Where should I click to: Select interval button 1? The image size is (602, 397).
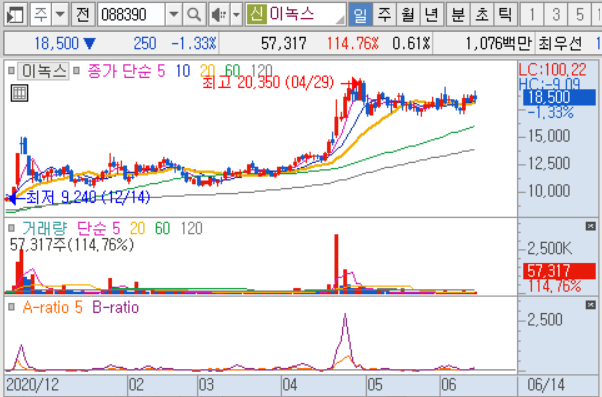pos(532,15)
